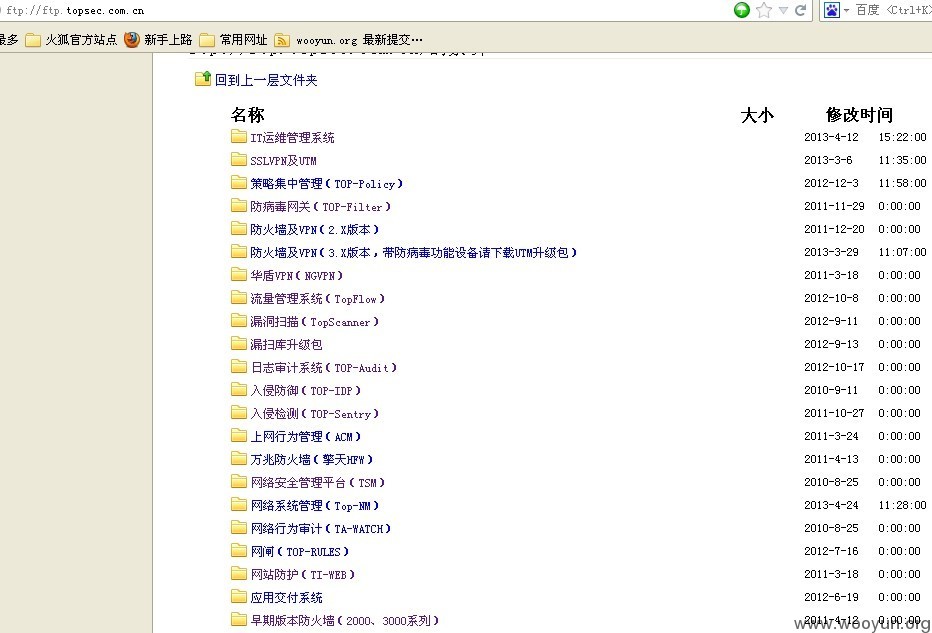Screen dimensions: 932x633
Task: Click folder icon beside 流量管理系统
Action: click(x=239, y=297)
